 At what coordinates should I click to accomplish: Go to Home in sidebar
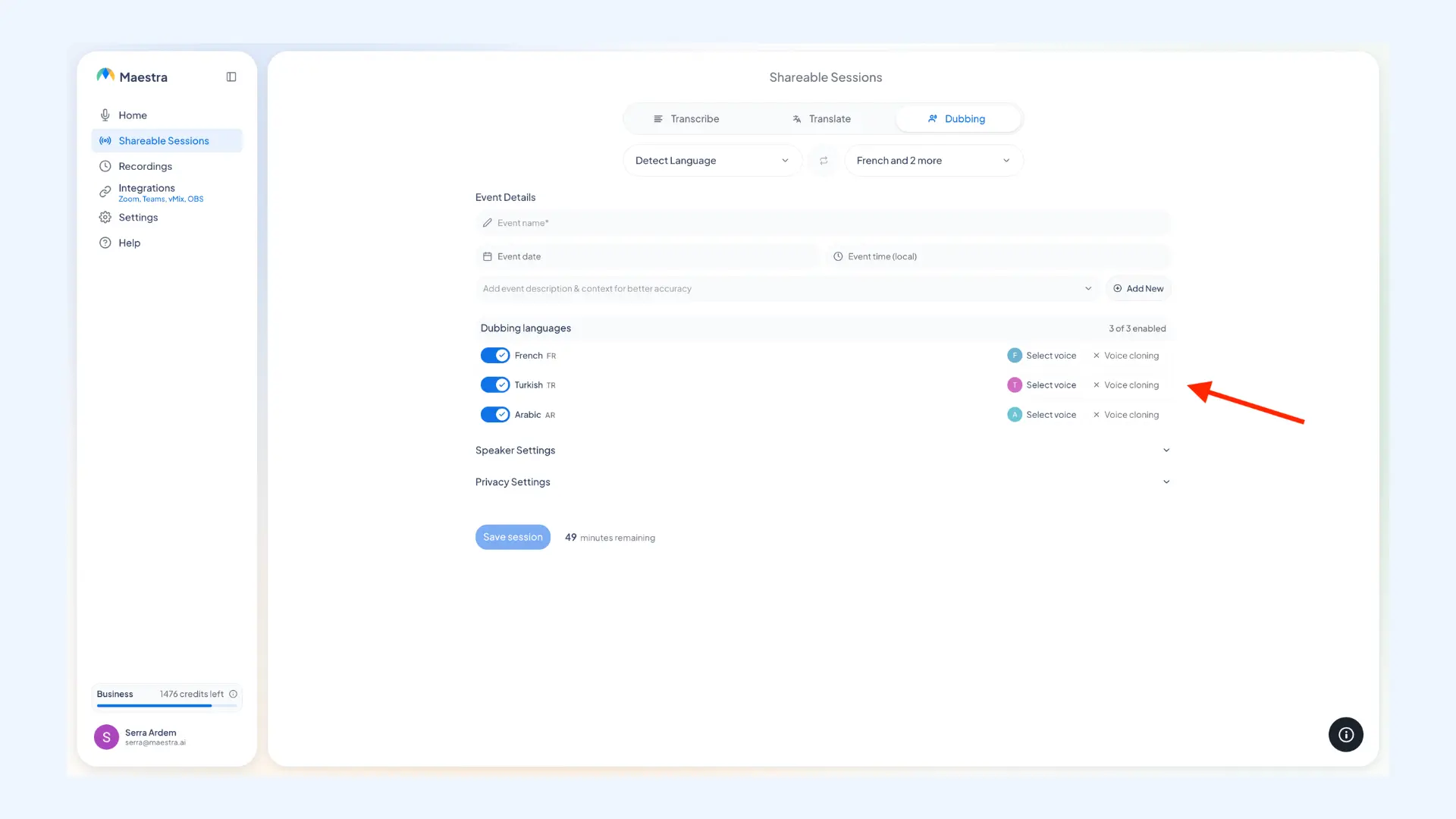[x=167, y=115]
